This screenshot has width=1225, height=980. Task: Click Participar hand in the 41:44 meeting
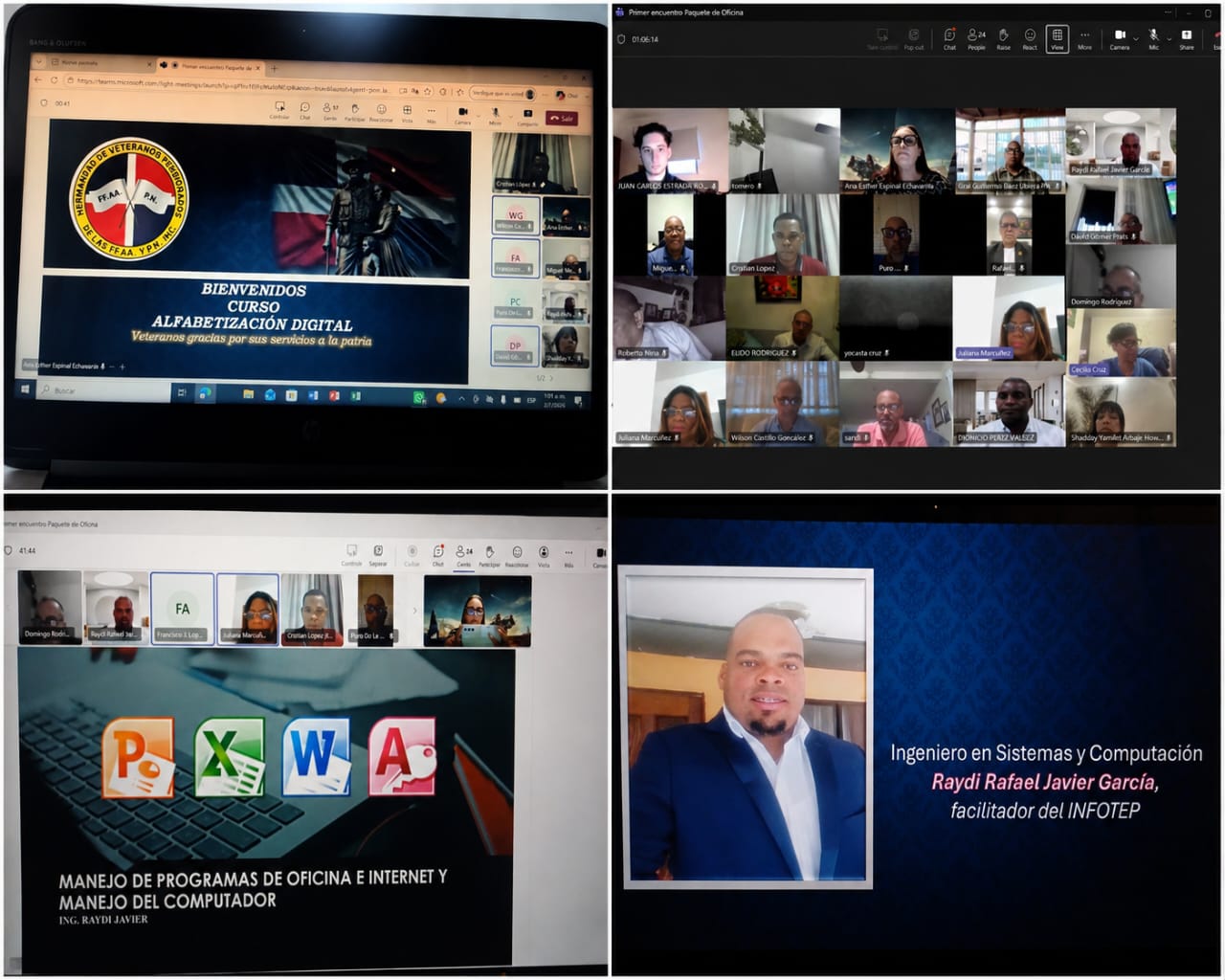(x=490, y=556)
